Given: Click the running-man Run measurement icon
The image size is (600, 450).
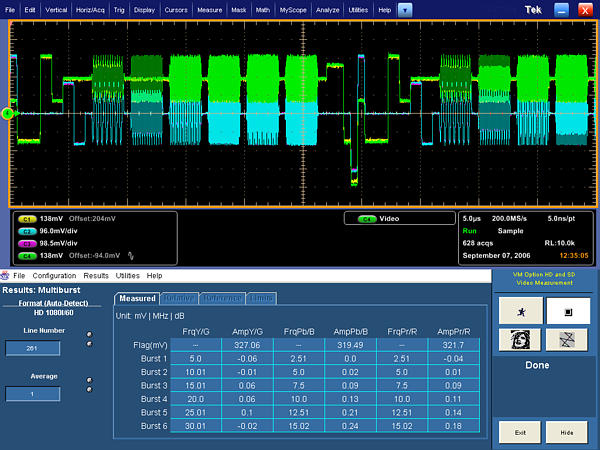Looking at the screenshot, I should point(521,312).
